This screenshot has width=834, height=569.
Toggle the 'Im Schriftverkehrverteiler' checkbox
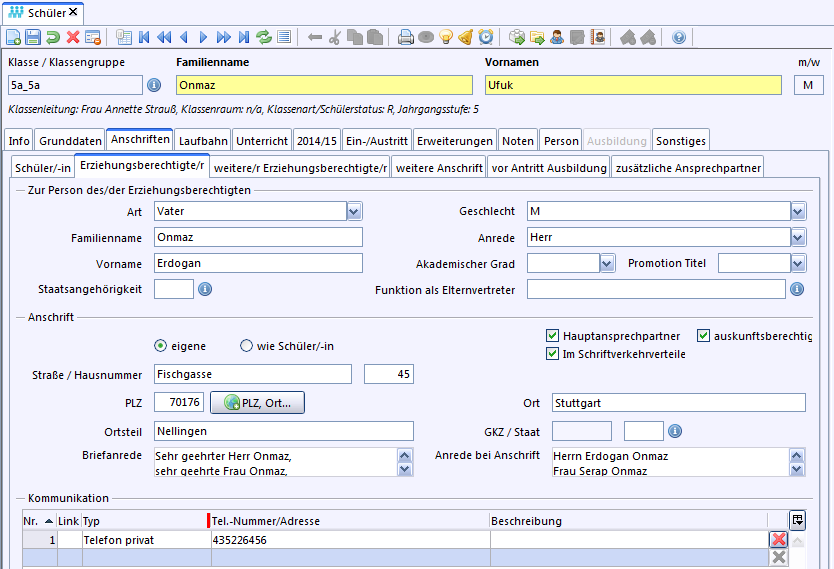pos(553,354)
